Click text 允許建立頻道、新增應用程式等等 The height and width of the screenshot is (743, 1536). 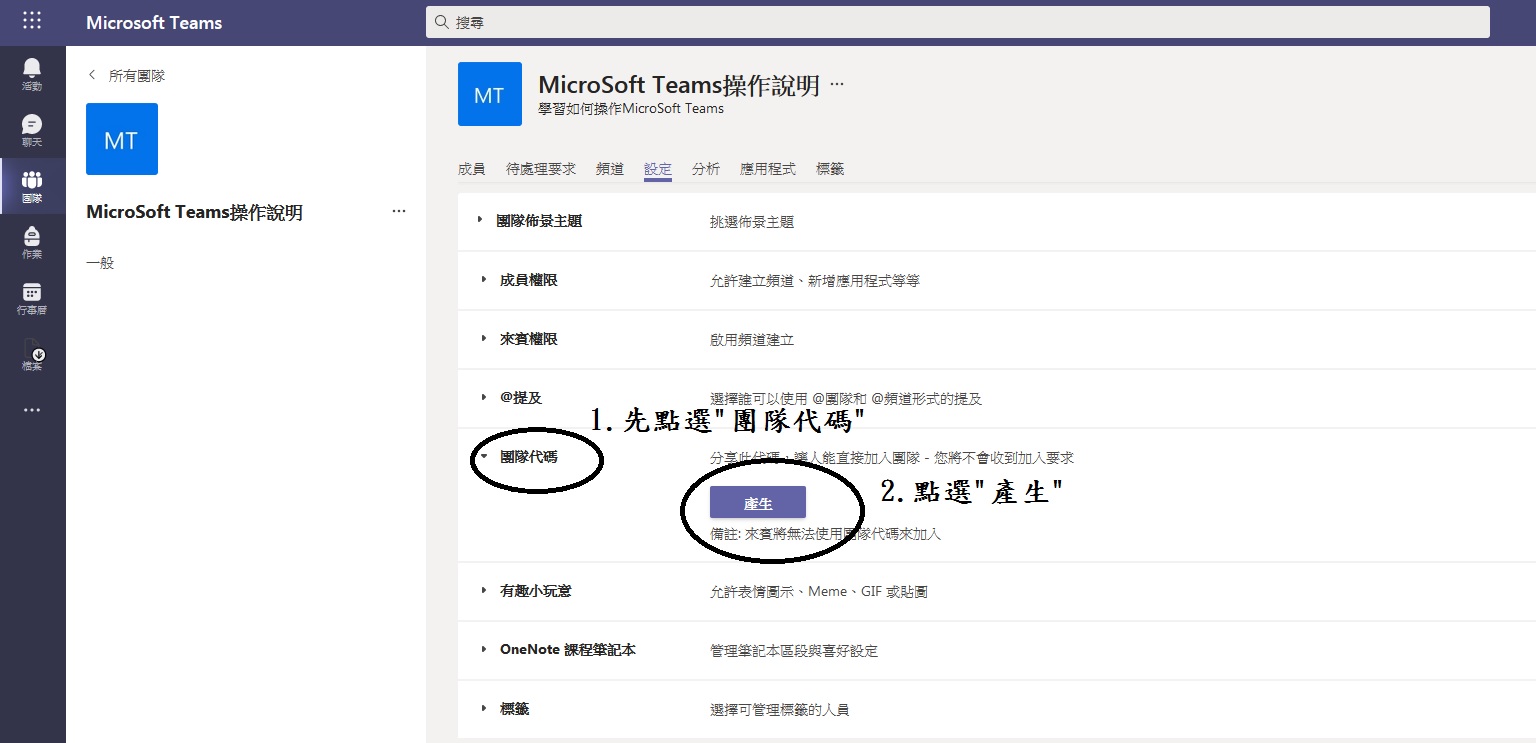[x=815, y=281]
